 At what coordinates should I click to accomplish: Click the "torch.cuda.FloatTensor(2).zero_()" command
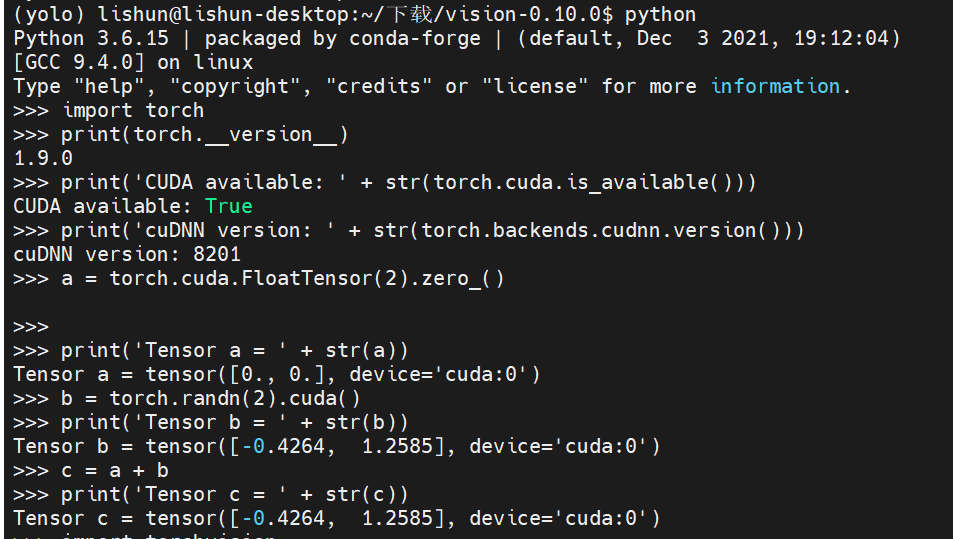click(x=307, y=278)
